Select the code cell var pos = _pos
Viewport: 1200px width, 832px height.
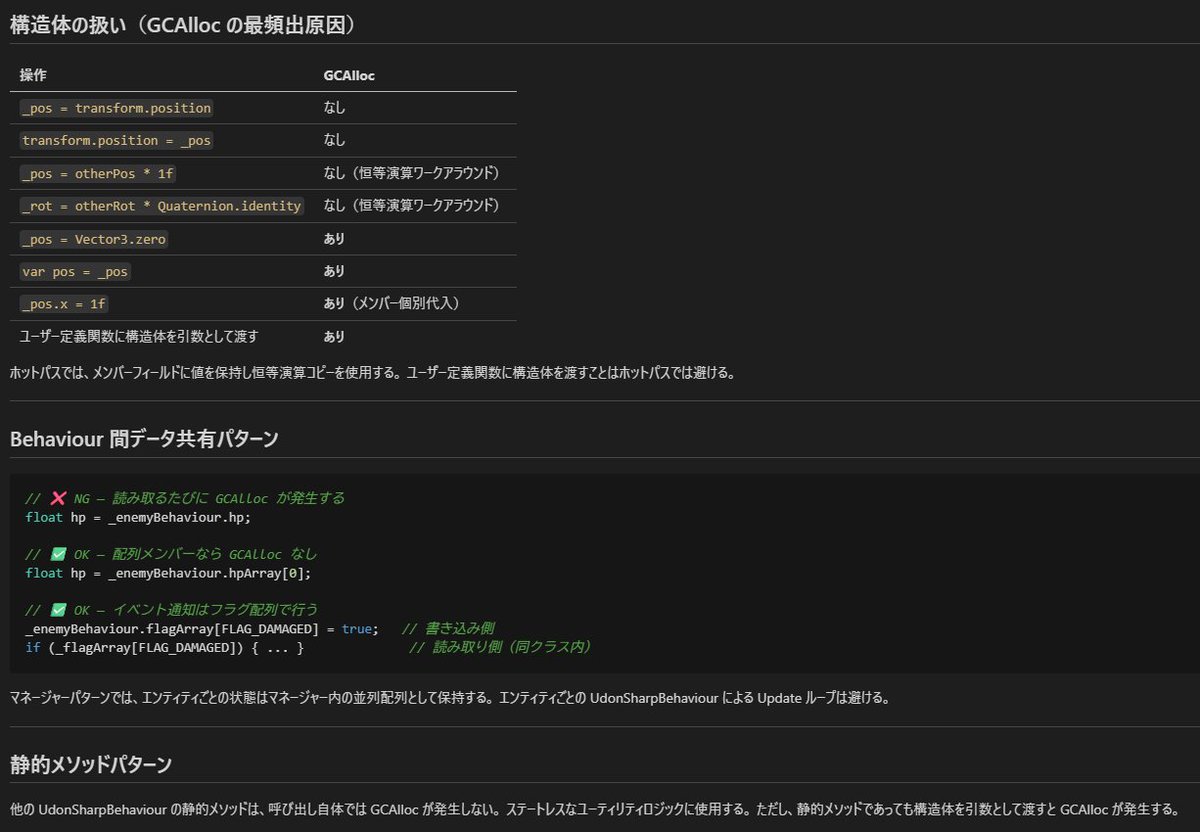pos(76,271)
